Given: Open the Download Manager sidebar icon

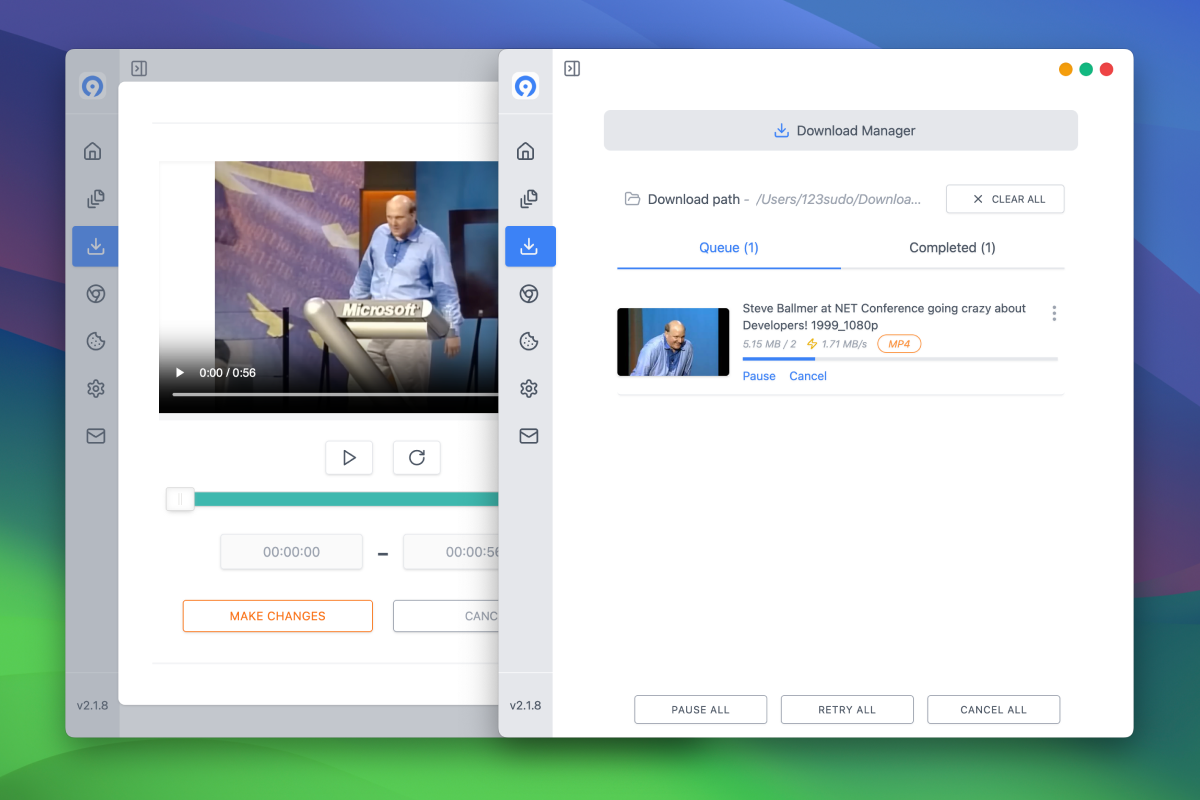Looking at the screenshot, I should [530, 246].
